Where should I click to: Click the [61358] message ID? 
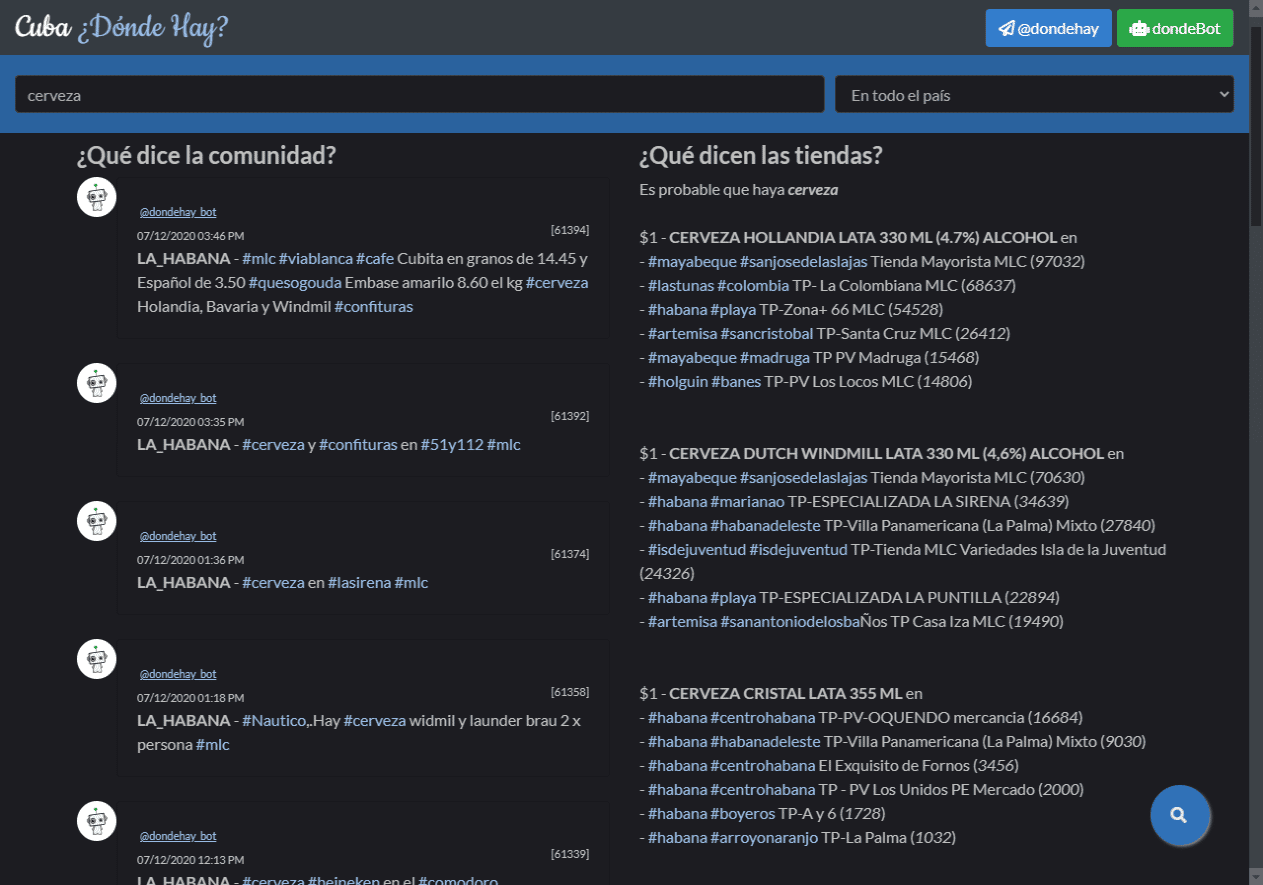click(x=570, y=692)
